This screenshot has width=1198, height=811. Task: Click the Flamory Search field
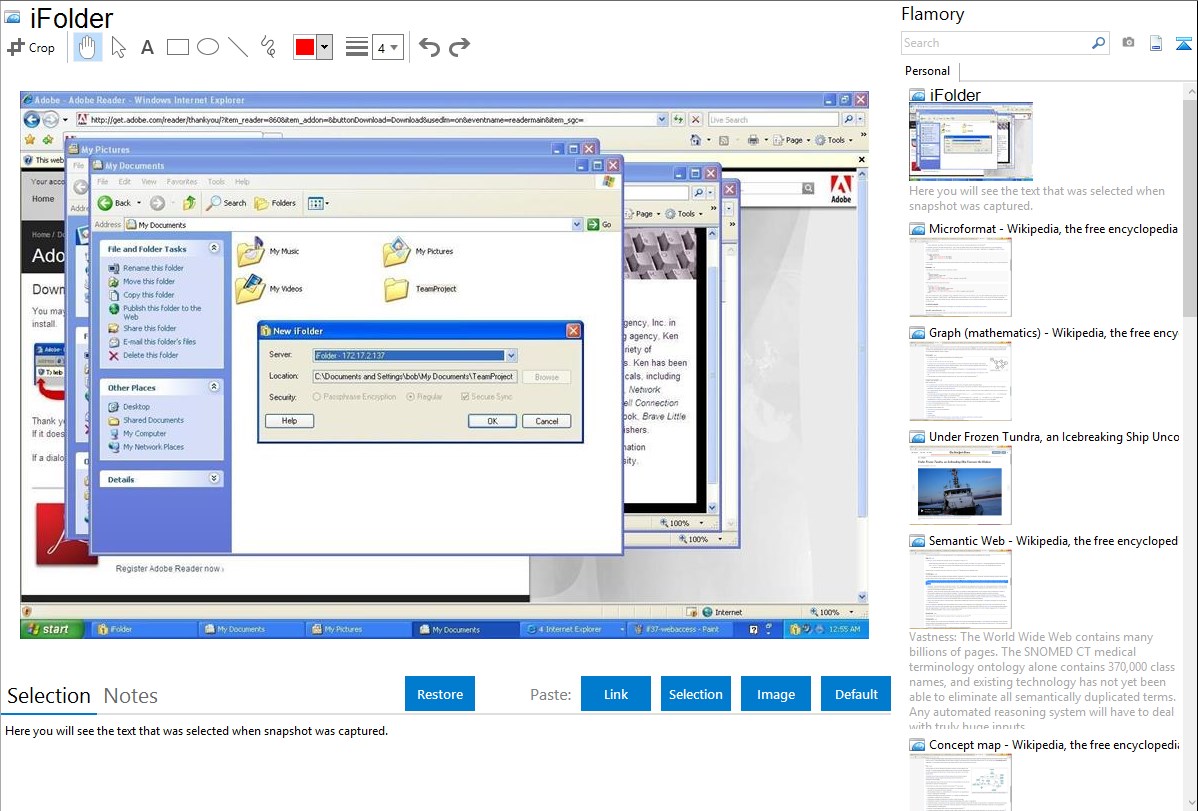click(995, 43)
